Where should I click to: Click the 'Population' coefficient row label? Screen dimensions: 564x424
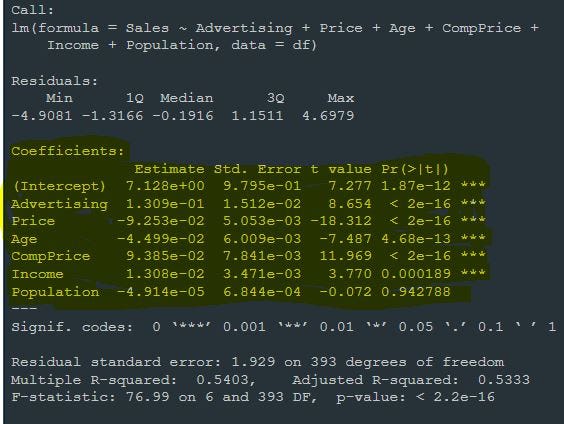tap(55, 292)
